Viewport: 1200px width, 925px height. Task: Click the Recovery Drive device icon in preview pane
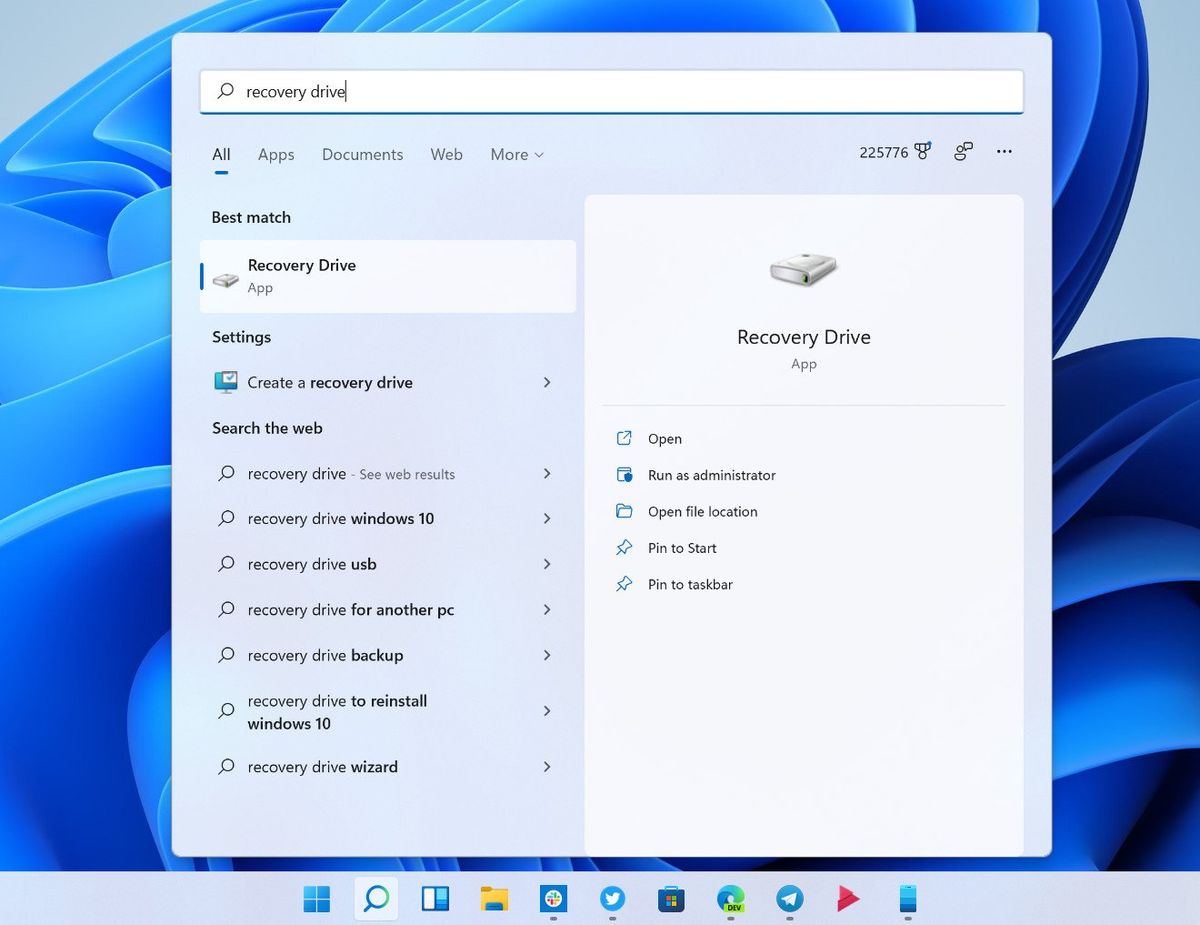click(803, 269)
